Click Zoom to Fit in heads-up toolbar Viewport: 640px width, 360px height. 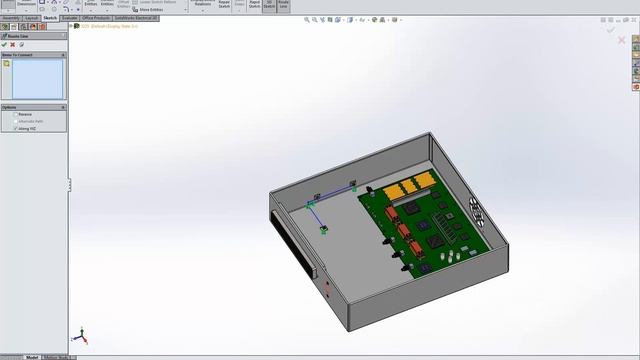[307, 20]
